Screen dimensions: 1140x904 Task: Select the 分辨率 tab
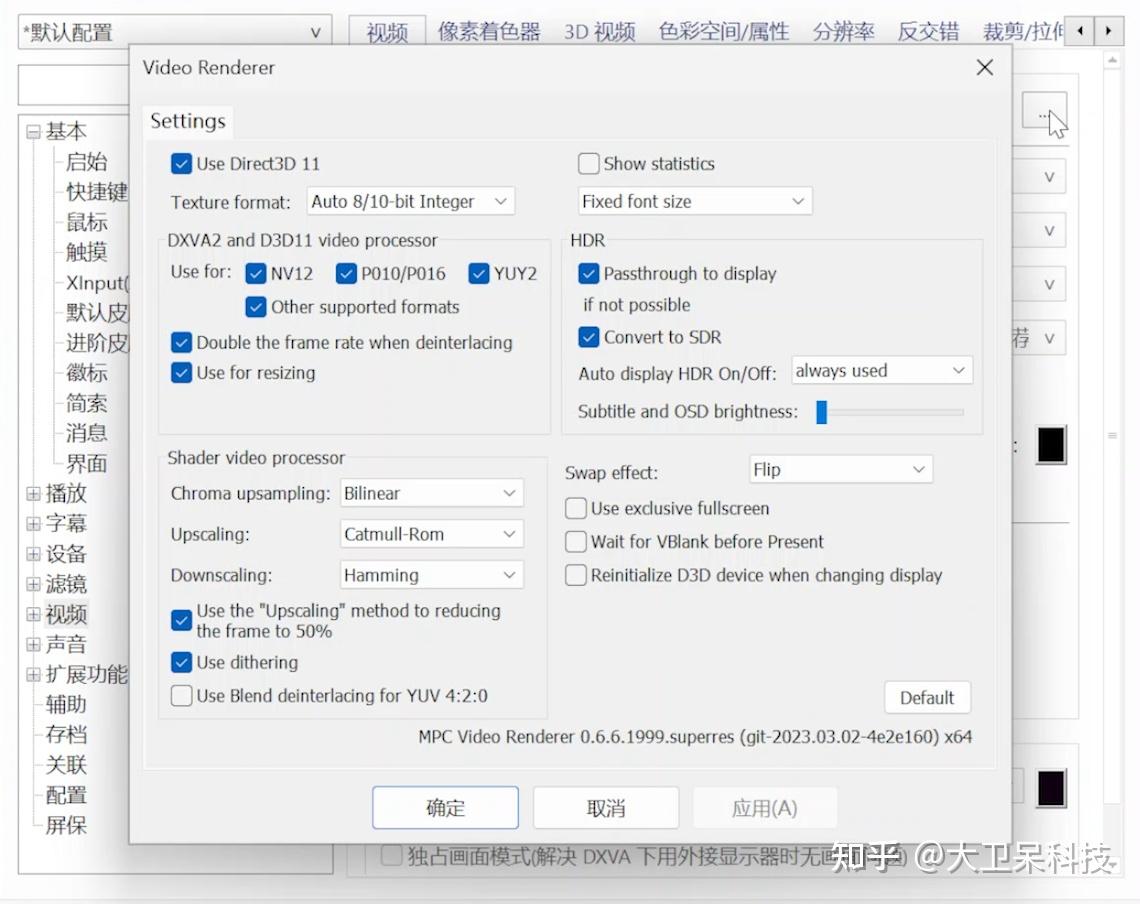(845, 31)
